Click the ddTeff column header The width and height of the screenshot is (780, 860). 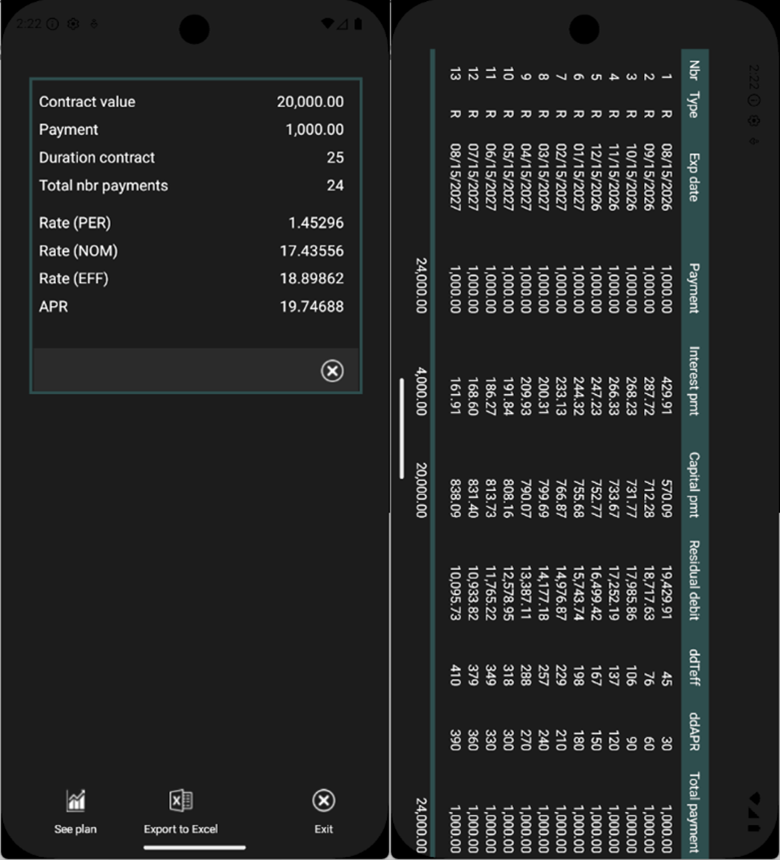click(694, 667)
